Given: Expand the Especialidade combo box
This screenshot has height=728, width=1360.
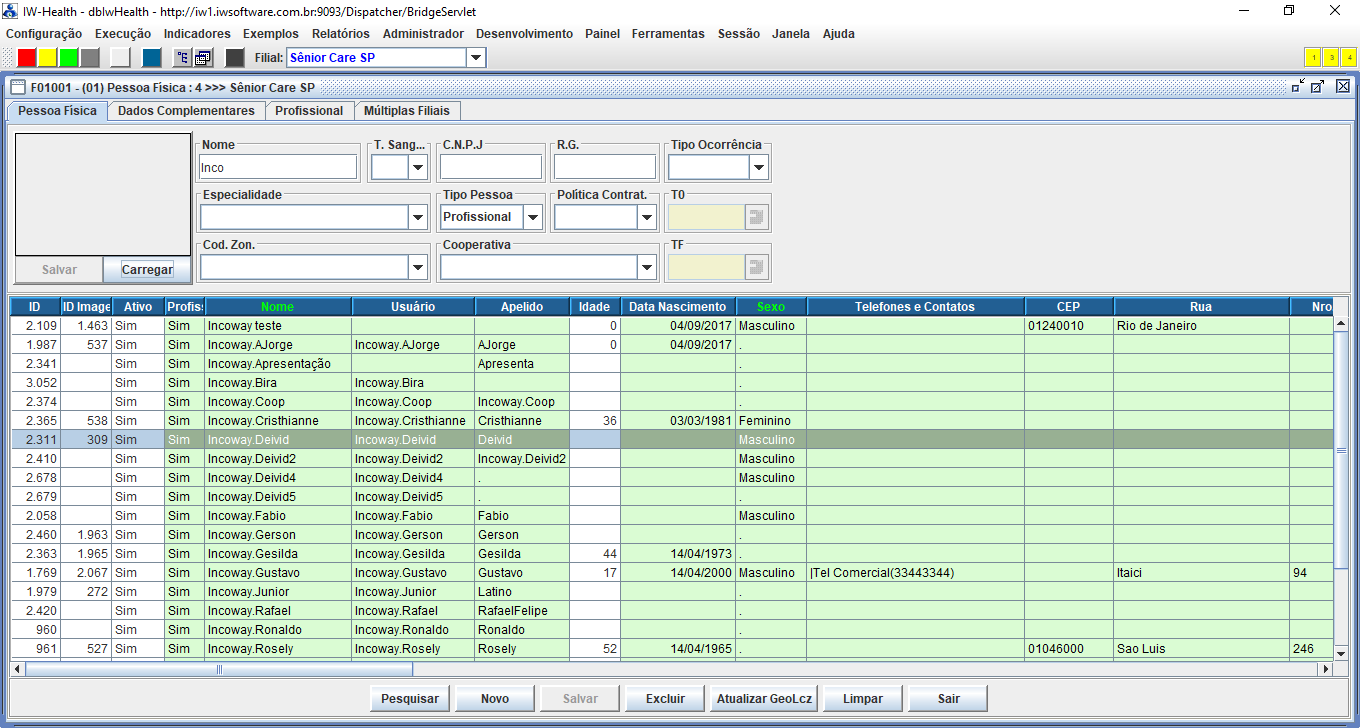Looking at the screenshot, I should (417, 217).
